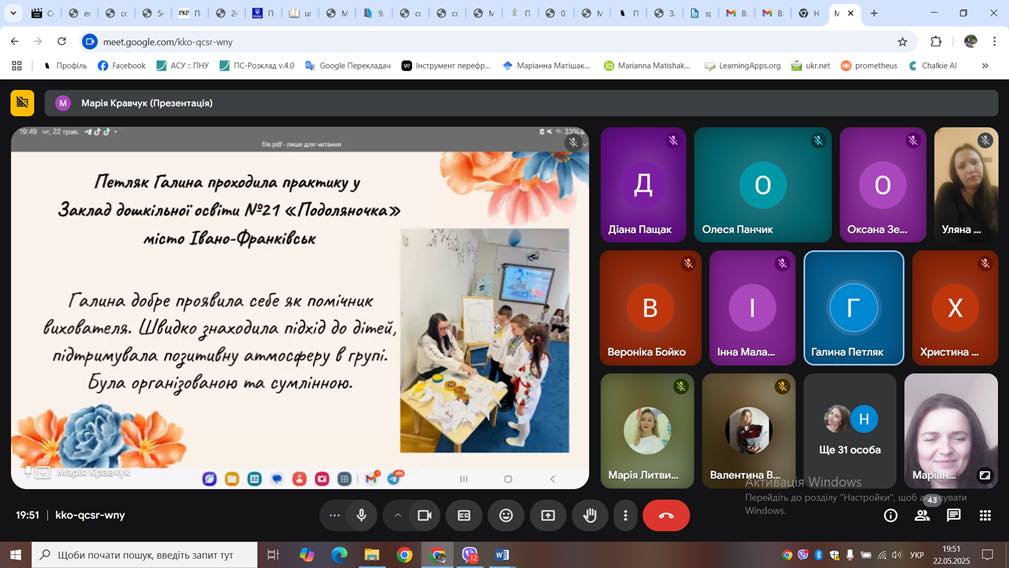
Task: Select Галина Петляк participant tile
Action: coord(853,307)
